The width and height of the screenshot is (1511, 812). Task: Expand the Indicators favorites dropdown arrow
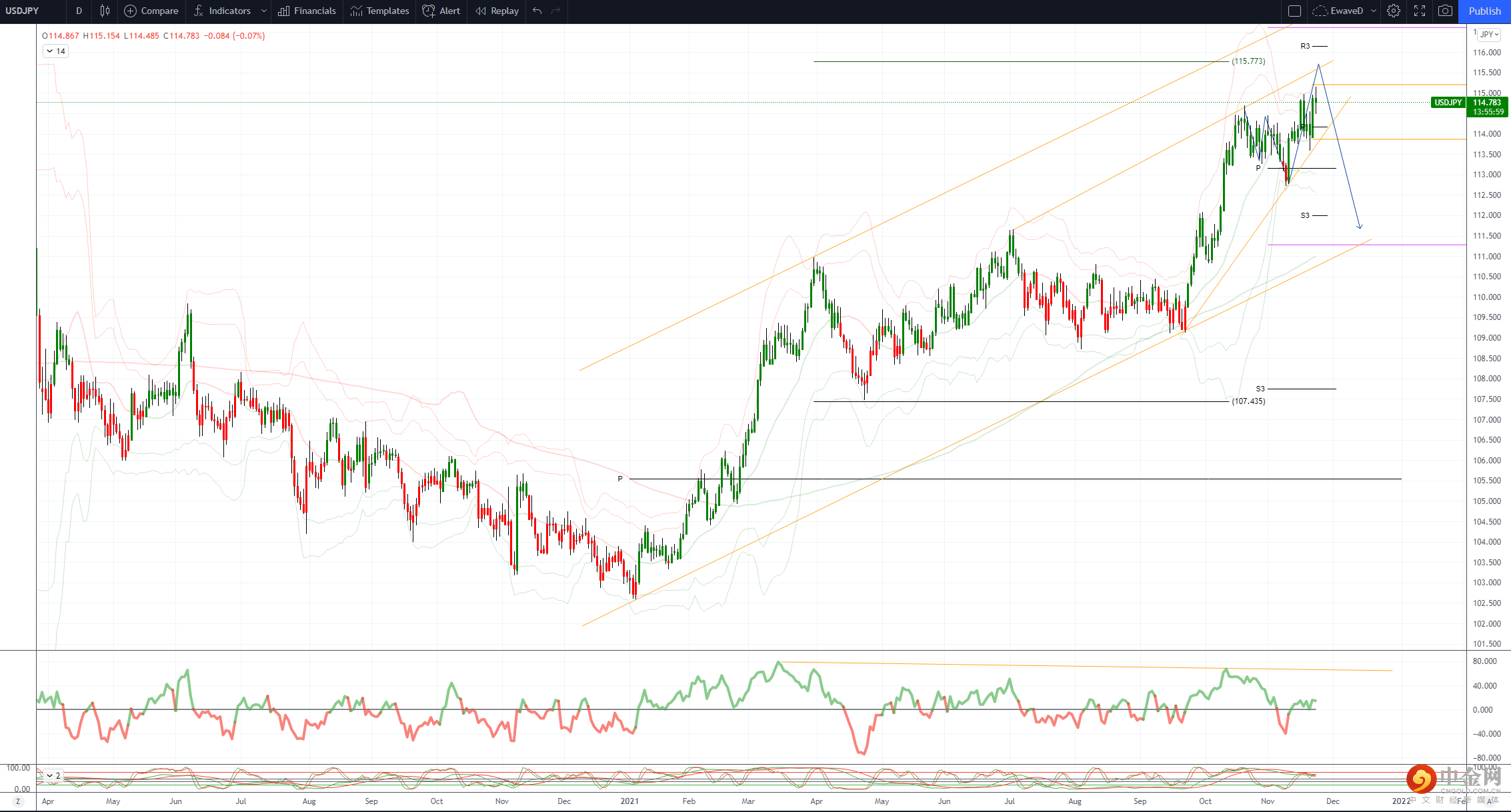pyautogui.click(x=264, y=11)
